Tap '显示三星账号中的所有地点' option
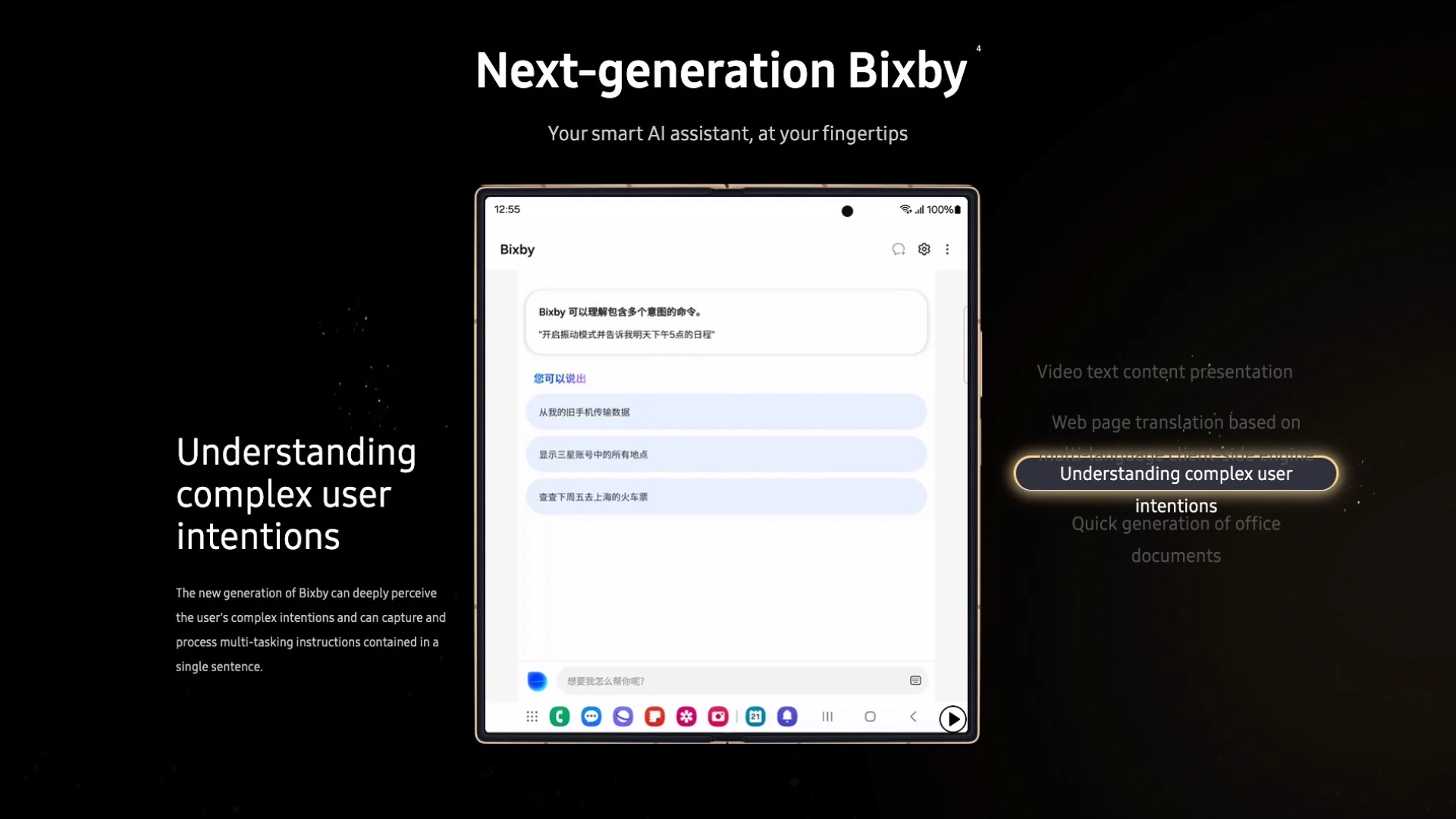 click(x=729, y=456)
